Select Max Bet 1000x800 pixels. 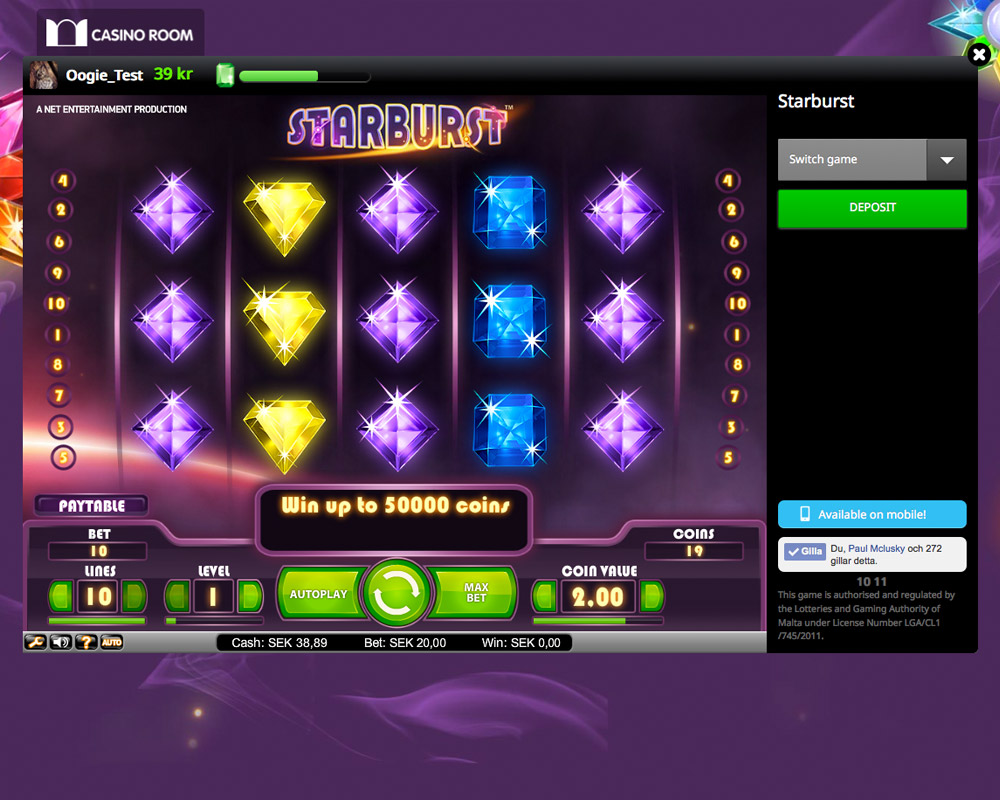pyautogui.click(x=475, y=593)
